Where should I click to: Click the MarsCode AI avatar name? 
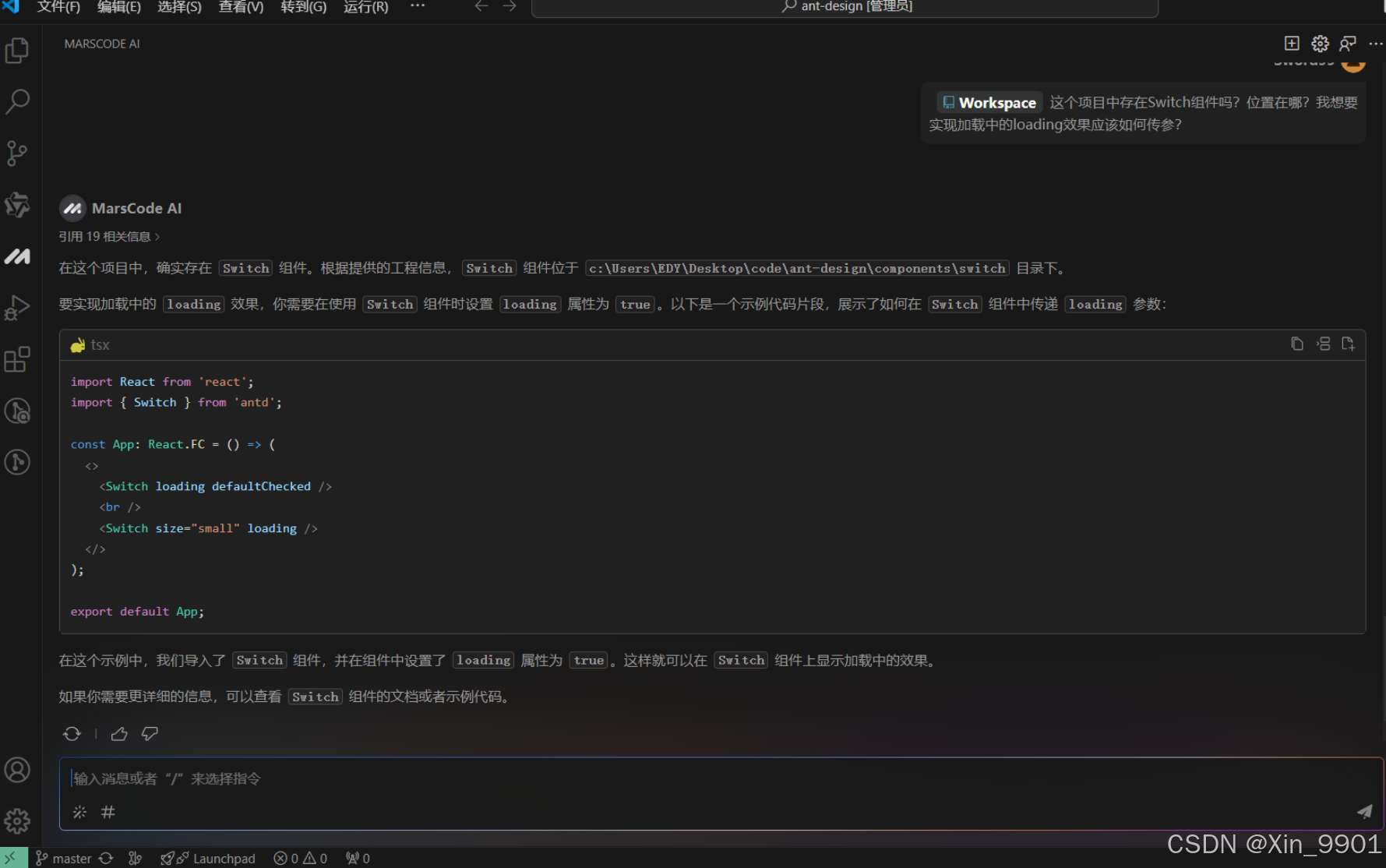136,208
